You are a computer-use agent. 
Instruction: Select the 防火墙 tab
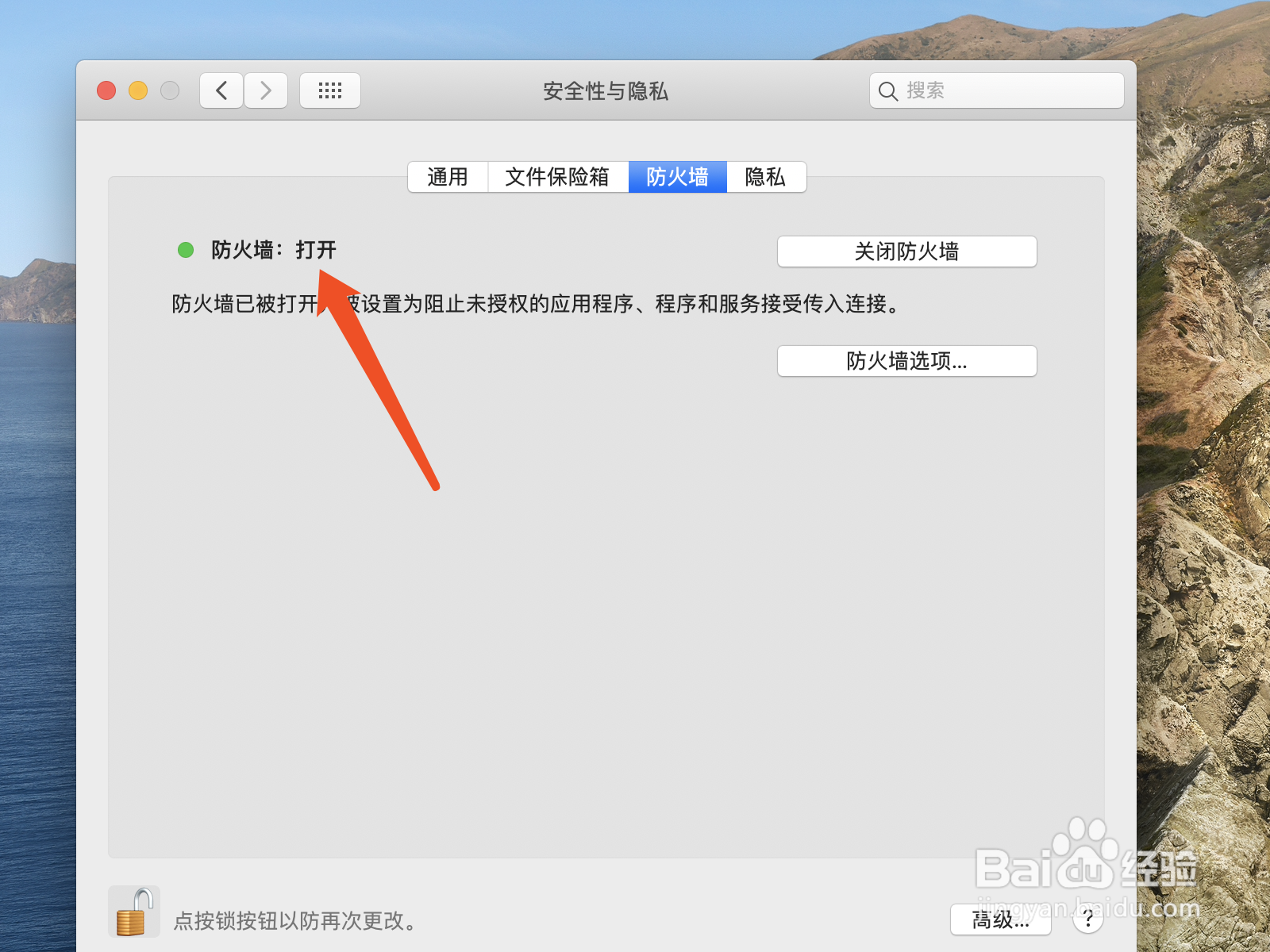678,177
